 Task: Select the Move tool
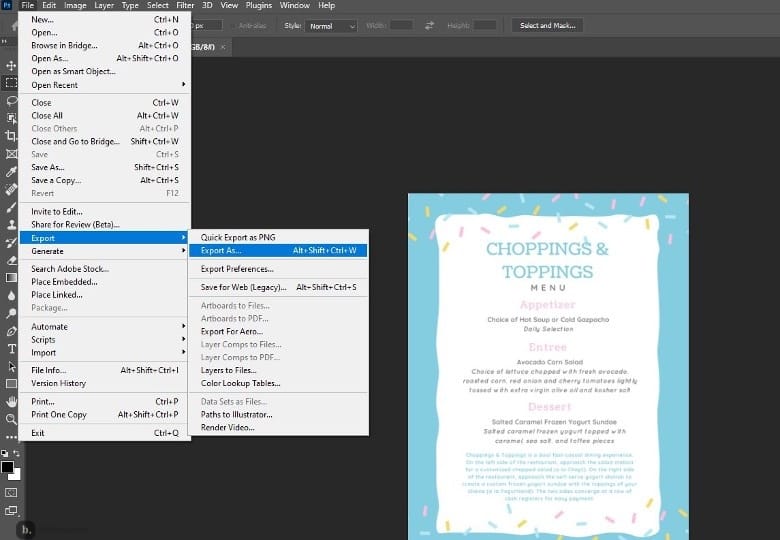11,66
